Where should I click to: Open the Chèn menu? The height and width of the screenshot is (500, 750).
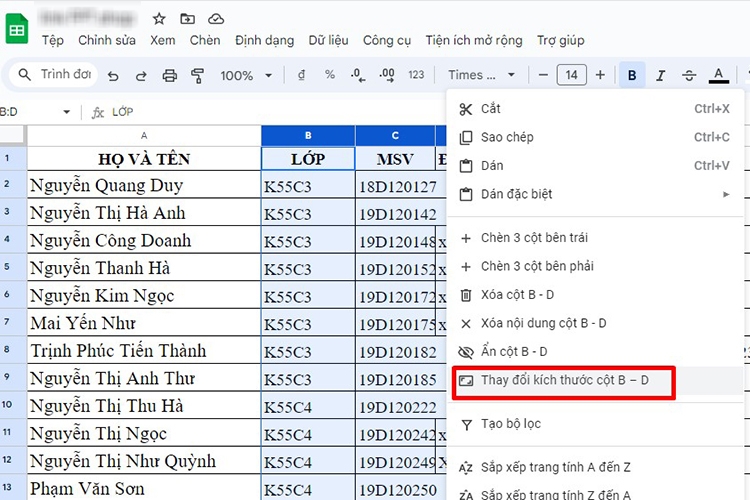pyautogui.click(x=205, y=40)
